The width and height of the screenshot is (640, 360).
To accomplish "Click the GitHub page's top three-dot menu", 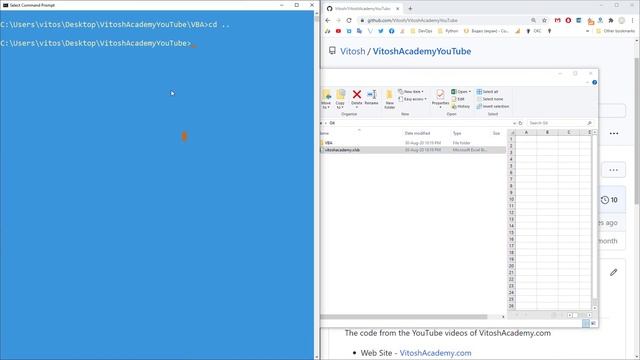I will point(614,133).
